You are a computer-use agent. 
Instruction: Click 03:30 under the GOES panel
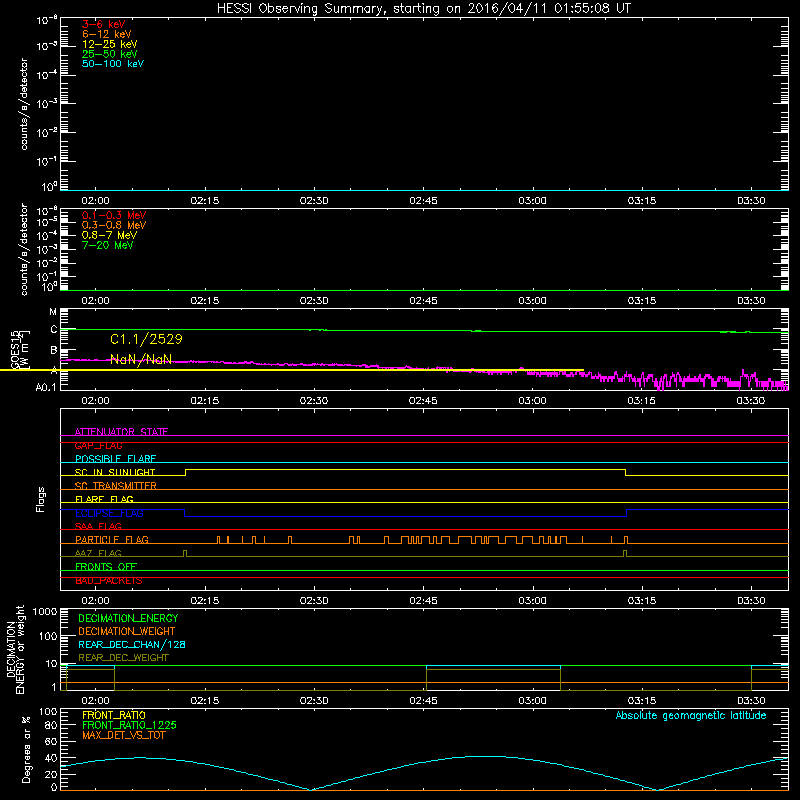point(751,401)
